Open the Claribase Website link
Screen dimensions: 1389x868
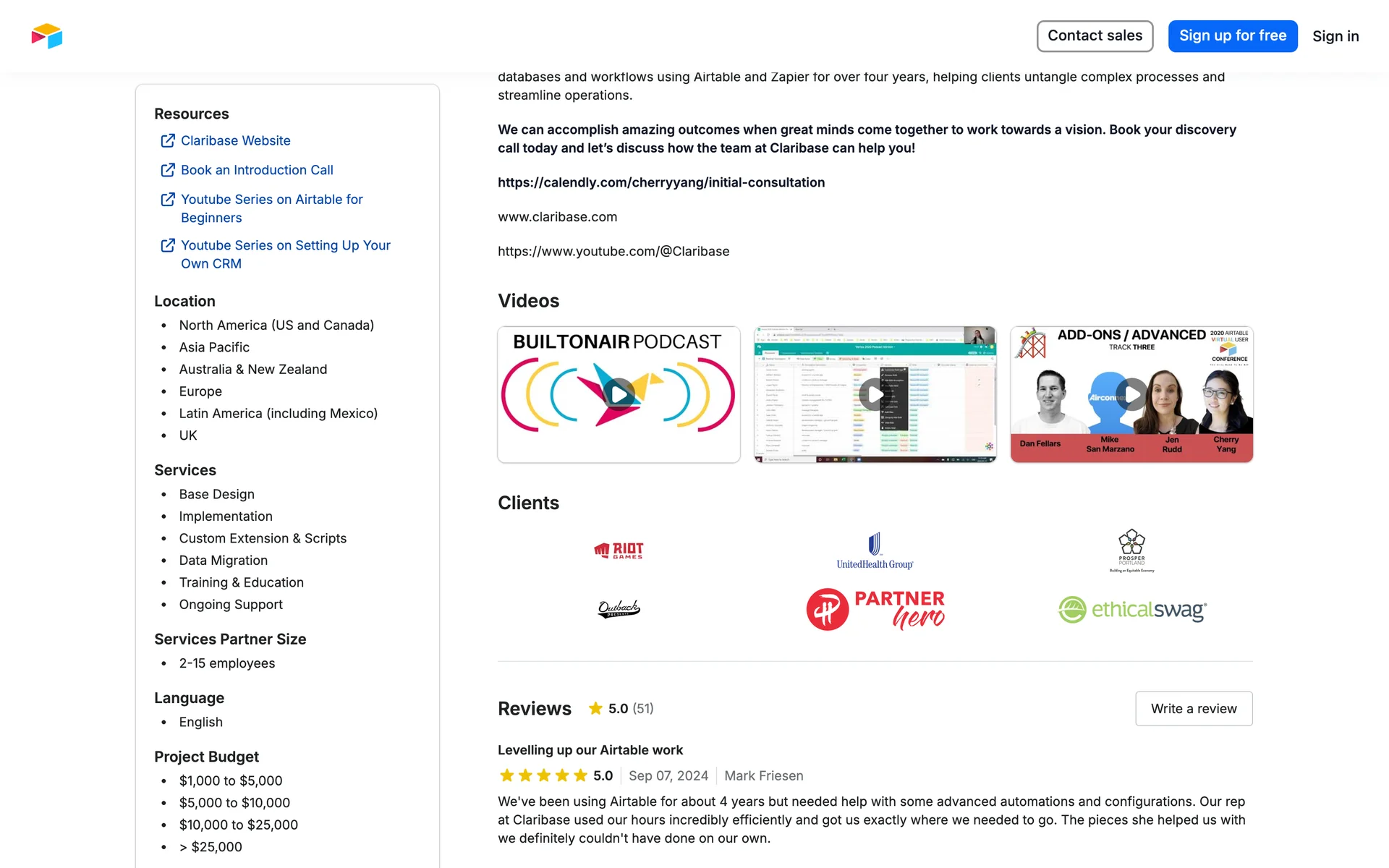(x=235, y=141)
